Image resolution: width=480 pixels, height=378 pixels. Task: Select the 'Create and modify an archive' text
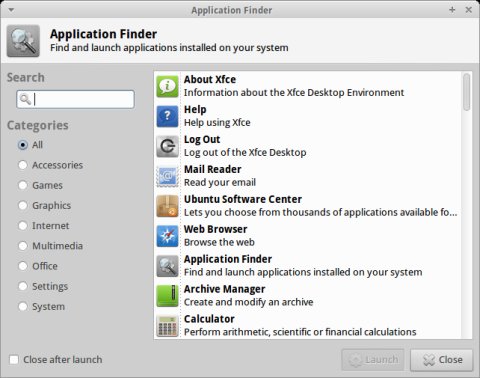pos(249,302)
